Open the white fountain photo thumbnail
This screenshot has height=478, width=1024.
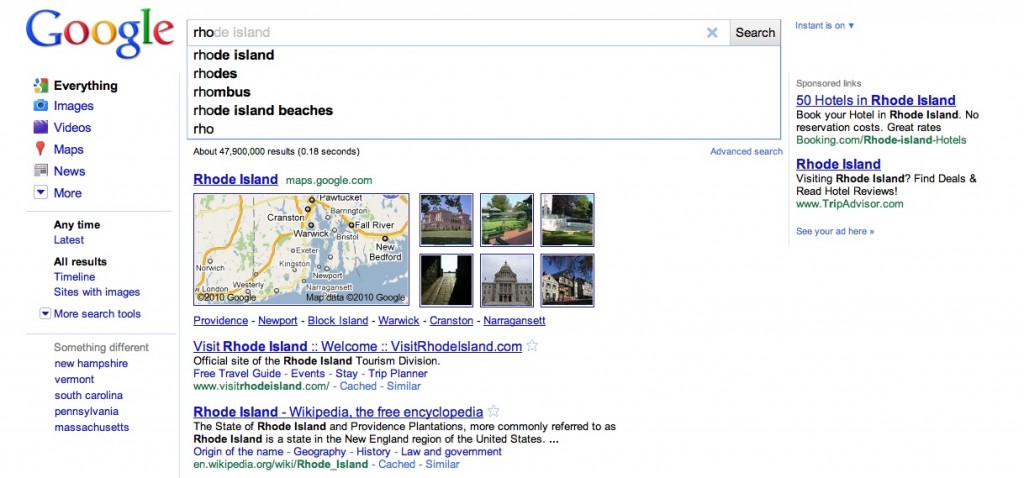point(568,219)
